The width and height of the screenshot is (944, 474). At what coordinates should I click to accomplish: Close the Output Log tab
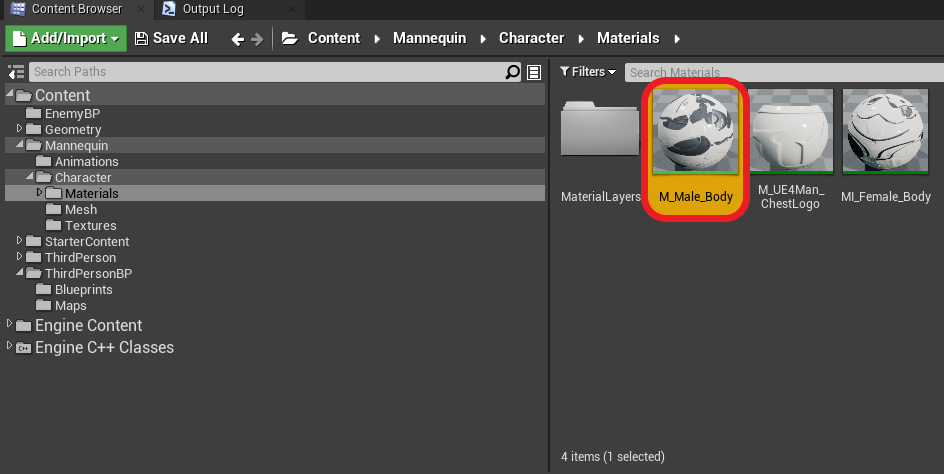[x=292, y=9]
